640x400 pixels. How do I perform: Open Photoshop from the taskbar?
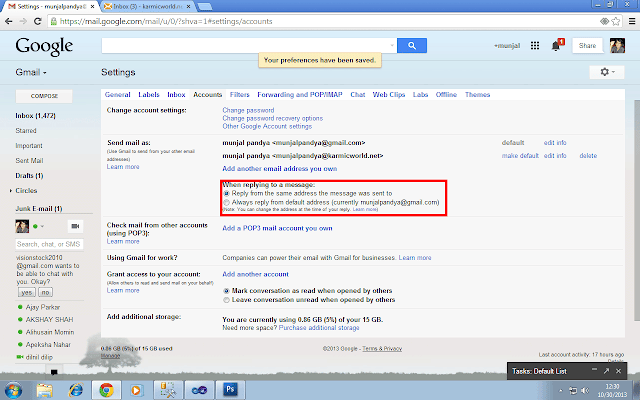pyautogui.click(x=230, y=390)
